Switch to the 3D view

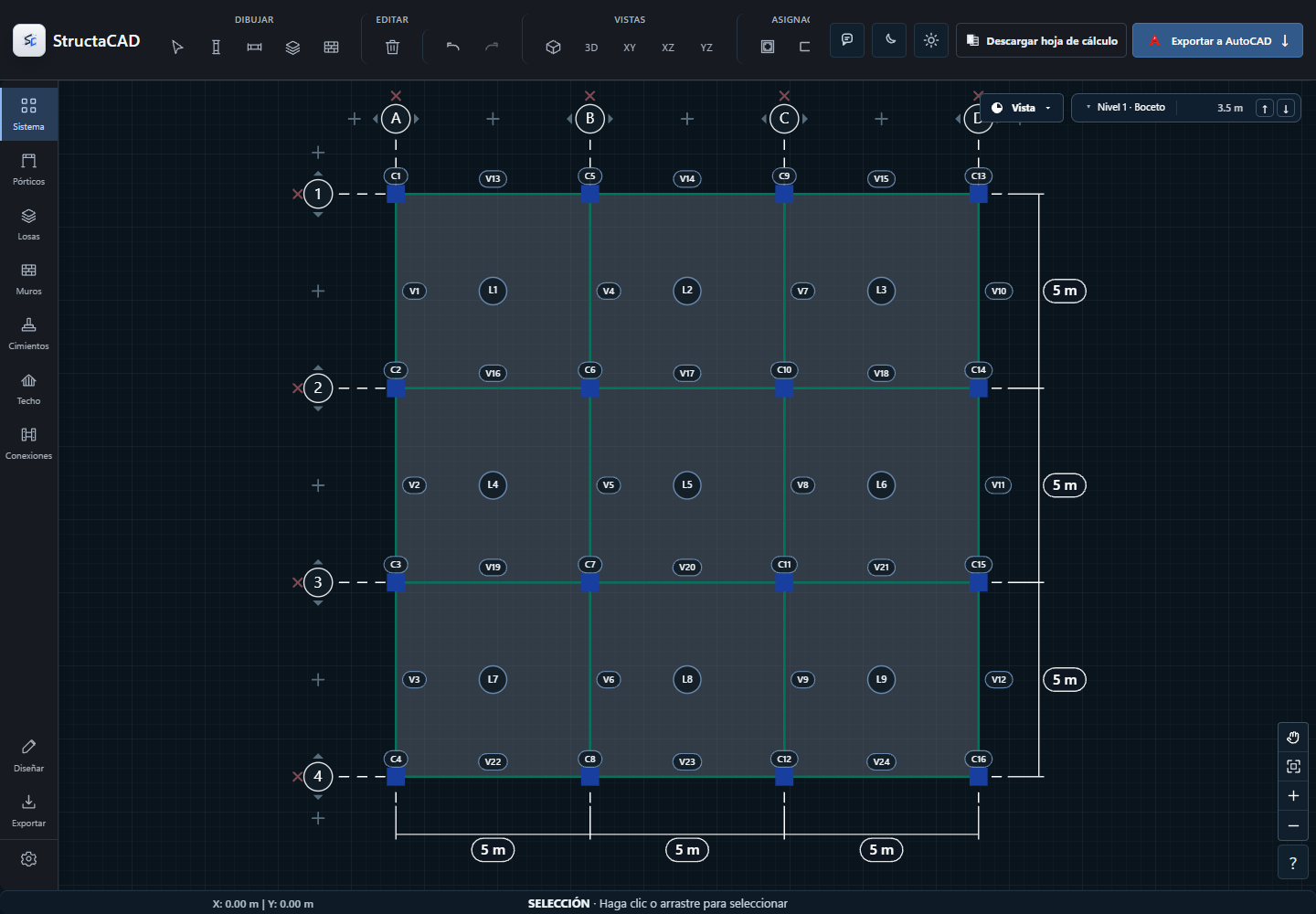click(x=591, y=48)
